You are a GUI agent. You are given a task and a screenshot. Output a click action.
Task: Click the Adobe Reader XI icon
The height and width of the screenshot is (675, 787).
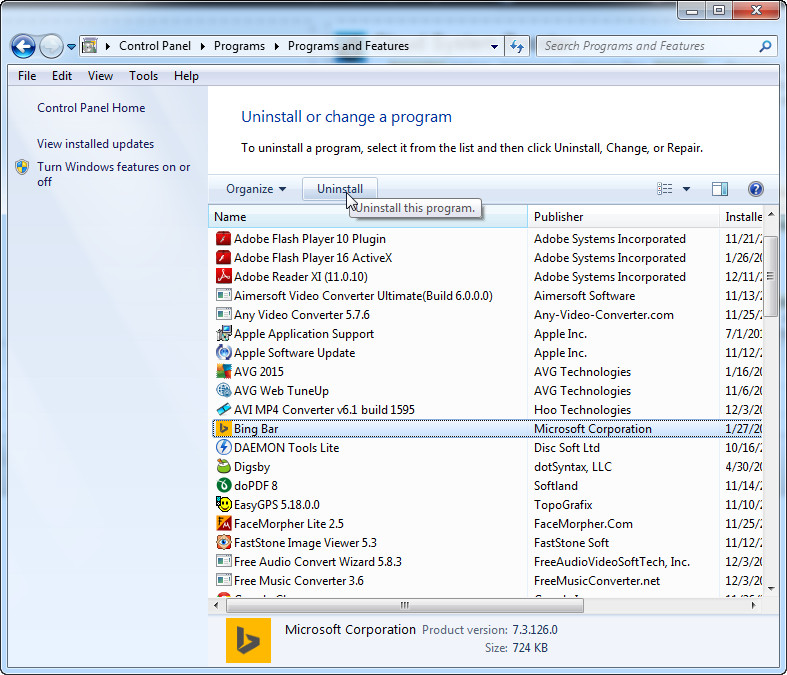tap(223, 277)
